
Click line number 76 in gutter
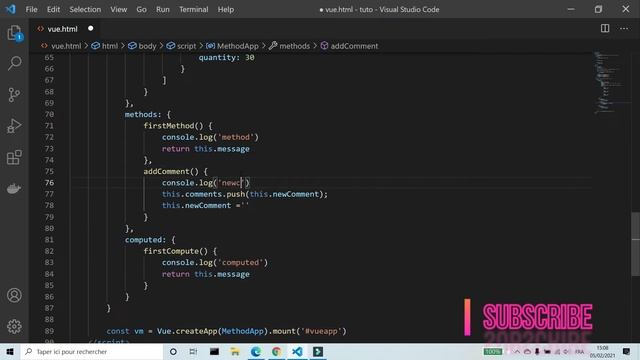click(x=49, y=182)
